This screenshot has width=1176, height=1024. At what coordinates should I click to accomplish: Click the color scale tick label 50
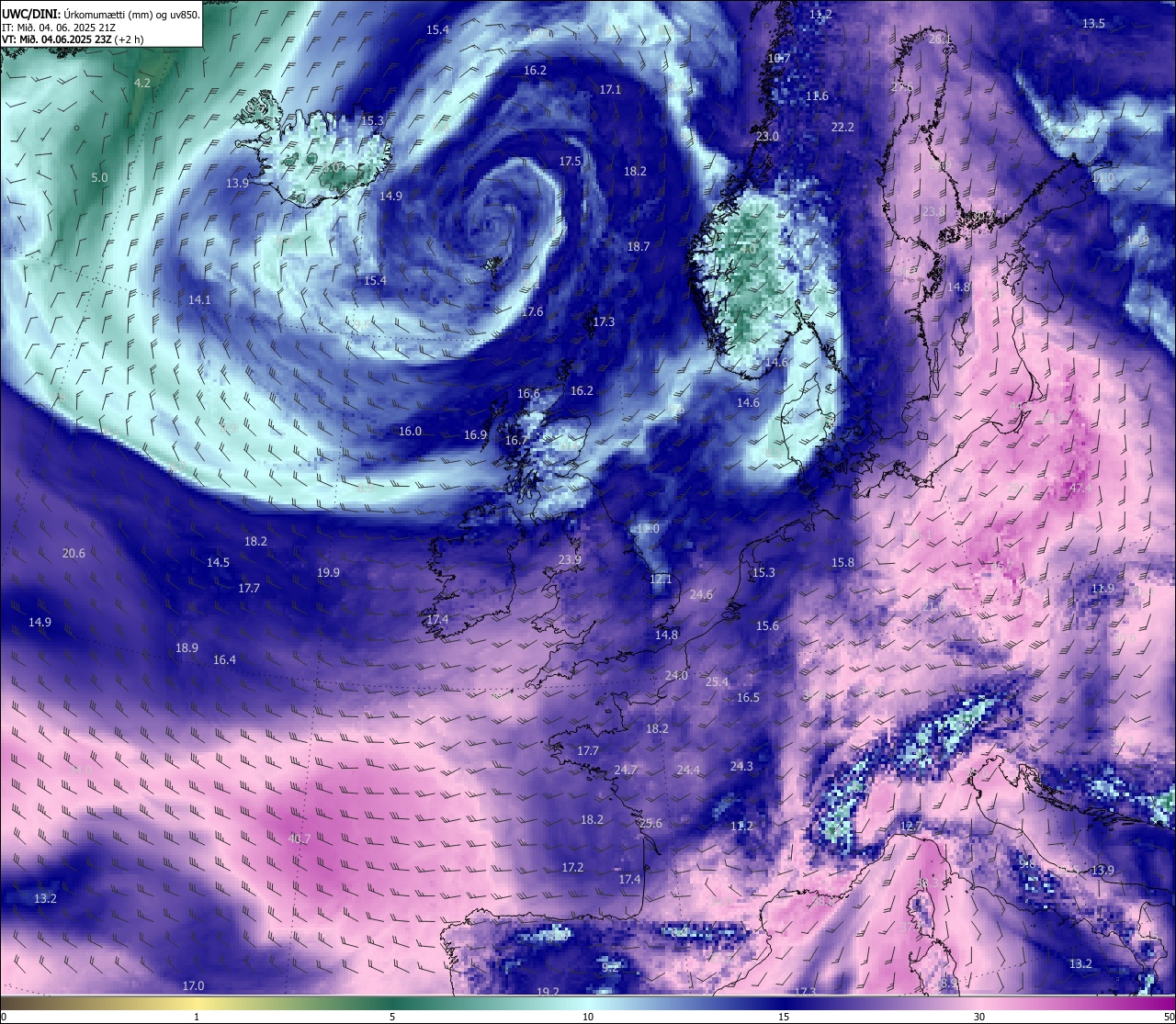pos(1169,1016)
